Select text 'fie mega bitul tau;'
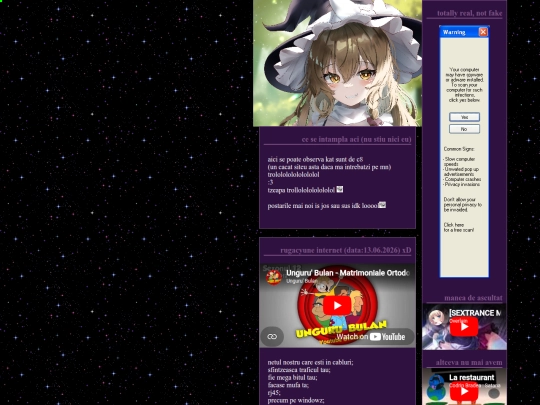The width and height of the screenshot is (540, 405). [292, 377]
